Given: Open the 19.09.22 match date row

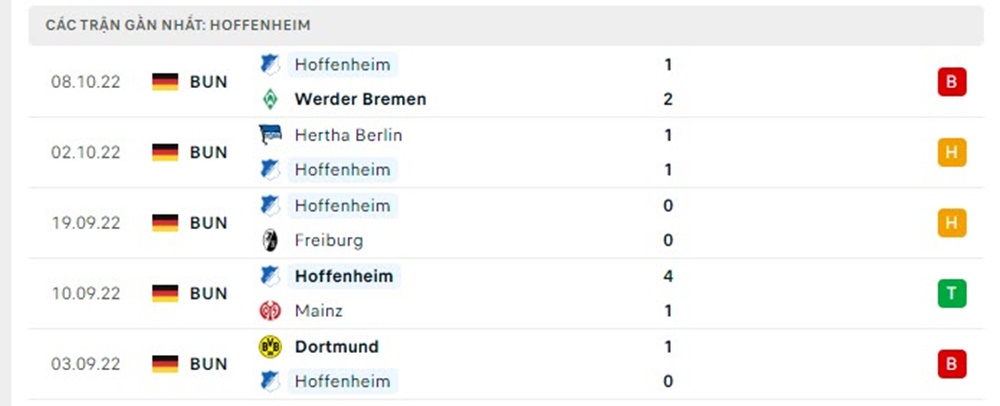Looking at the screenshot, I should (x=85, y=223).
